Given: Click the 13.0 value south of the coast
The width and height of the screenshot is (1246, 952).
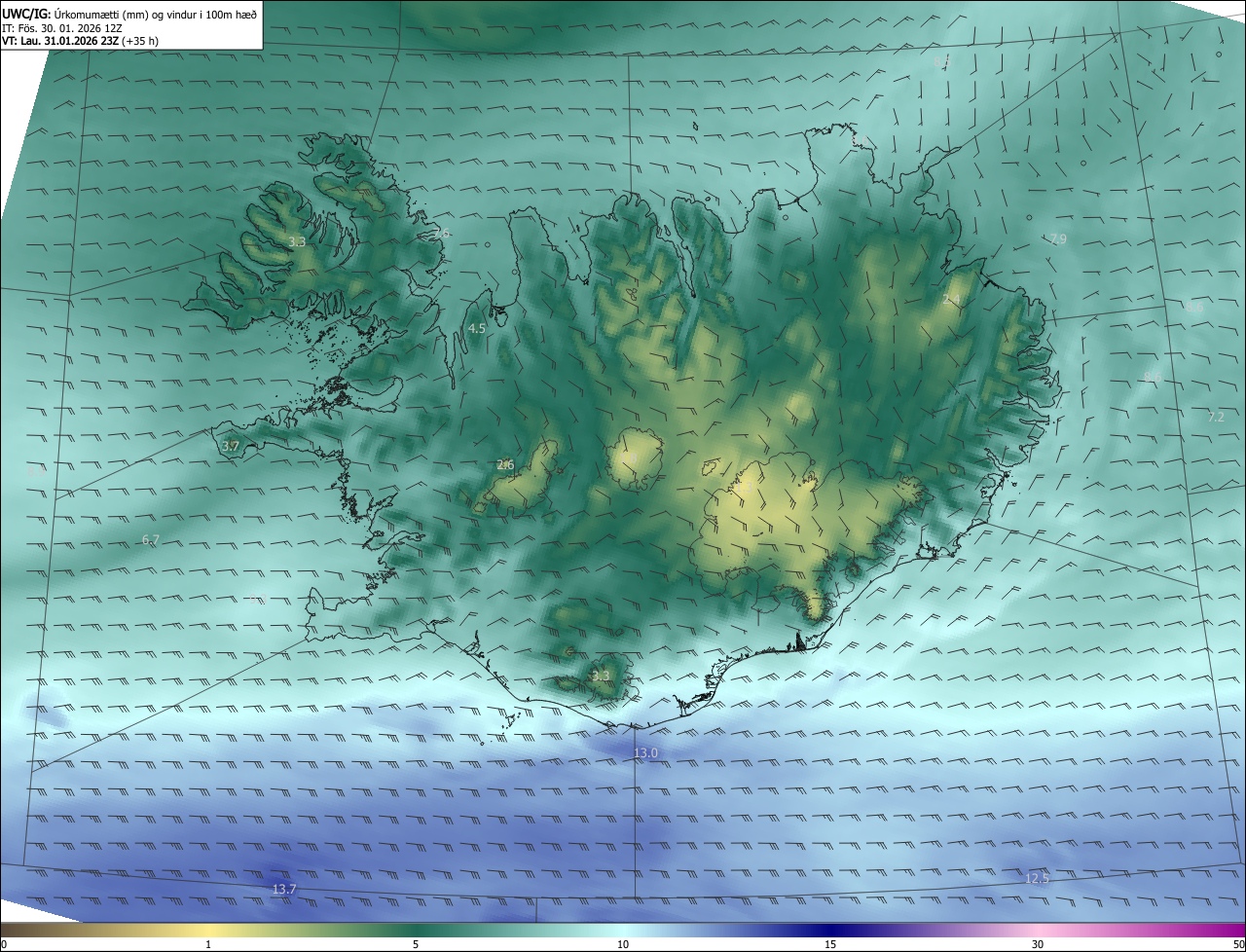Looking at the screenshot, I should [x=646, y=753].
